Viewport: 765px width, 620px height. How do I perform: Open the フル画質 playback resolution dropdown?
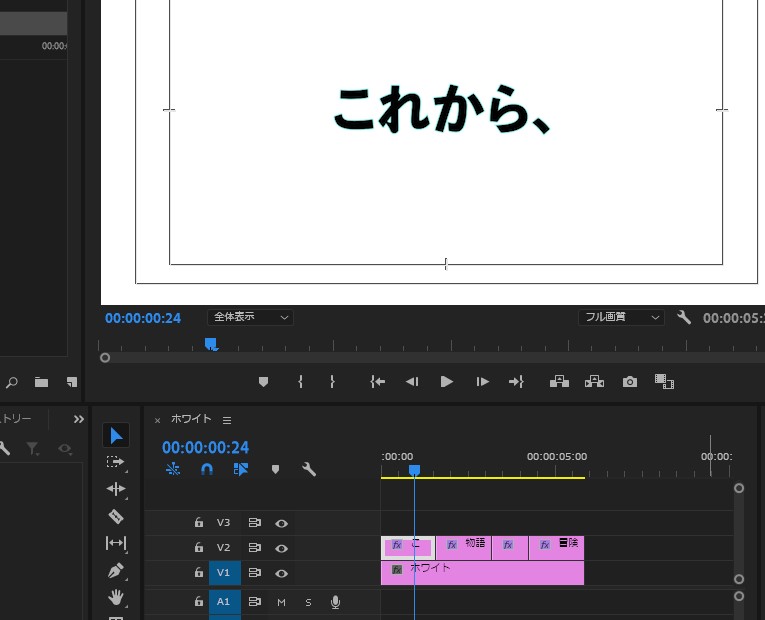(x=621, y=317)
